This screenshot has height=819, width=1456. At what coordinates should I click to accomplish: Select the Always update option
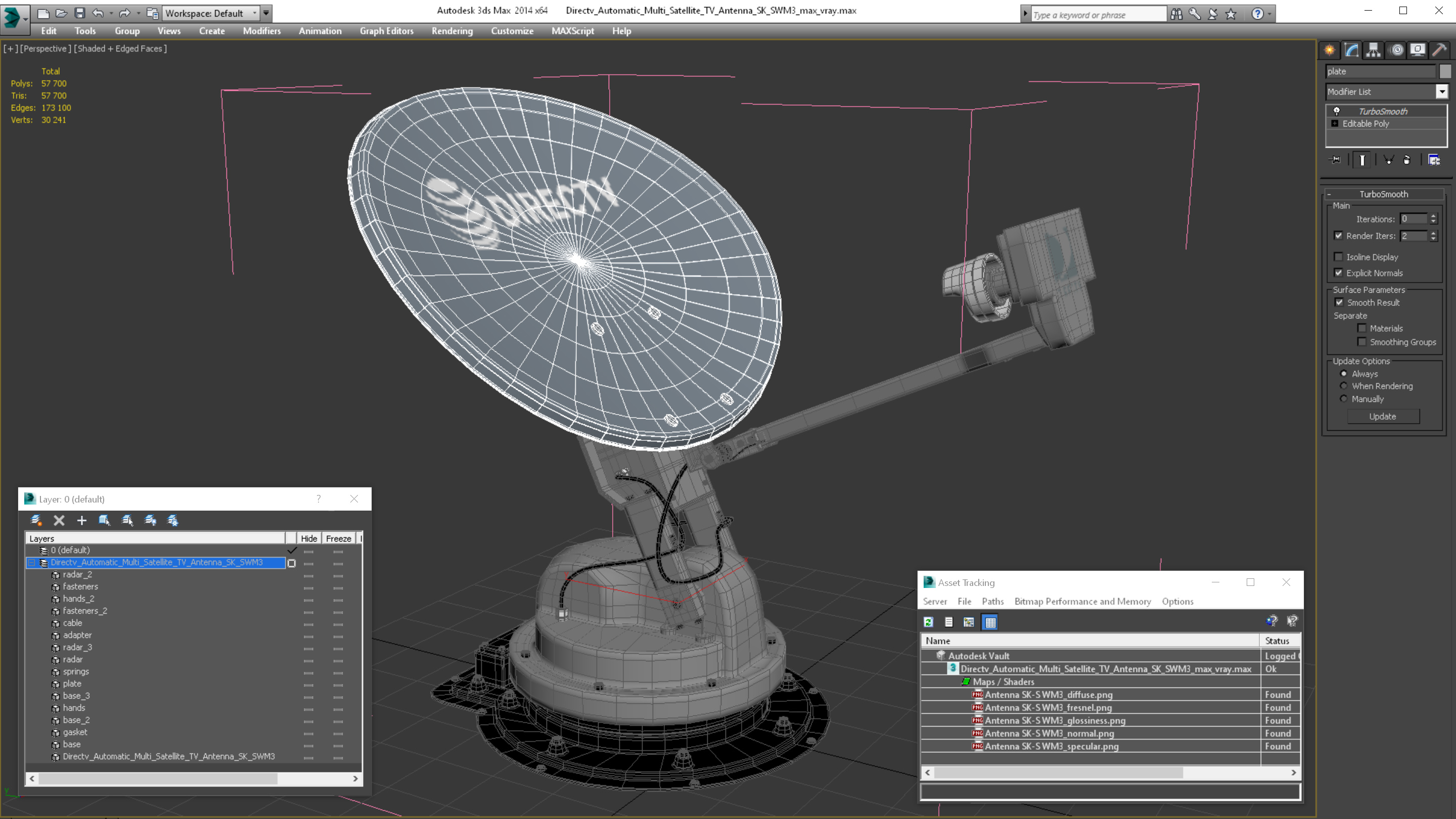1344,374
